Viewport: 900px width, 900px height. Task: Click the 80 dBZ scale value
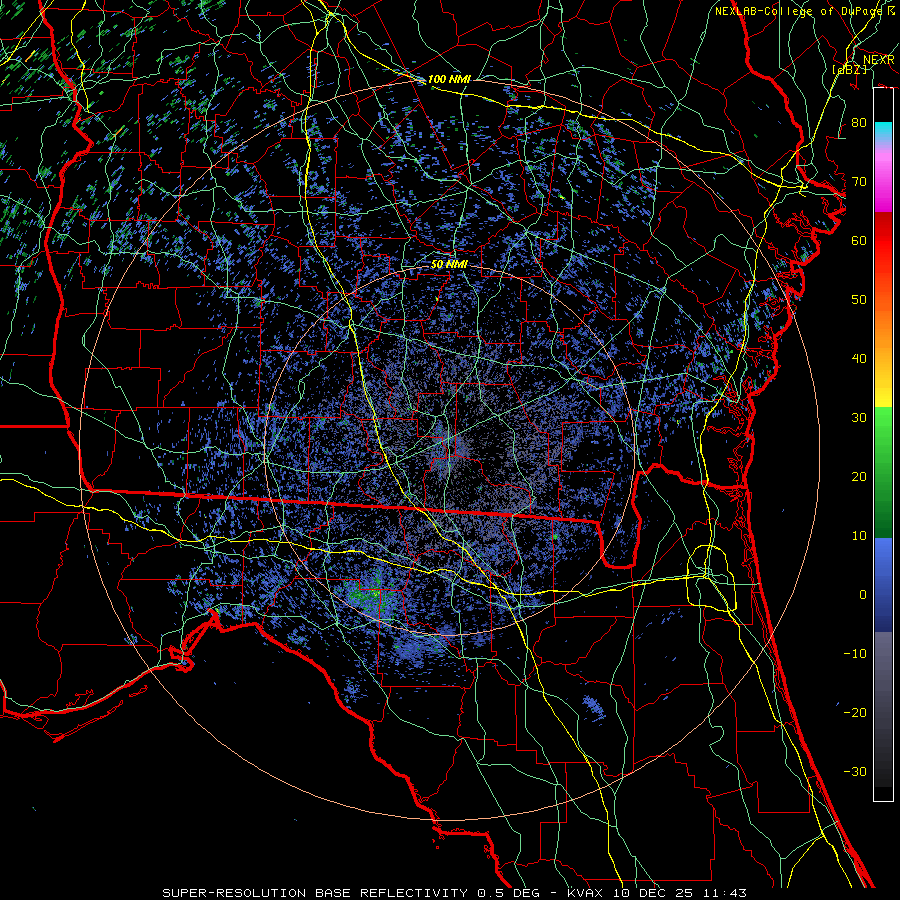[x=859, y=122]
